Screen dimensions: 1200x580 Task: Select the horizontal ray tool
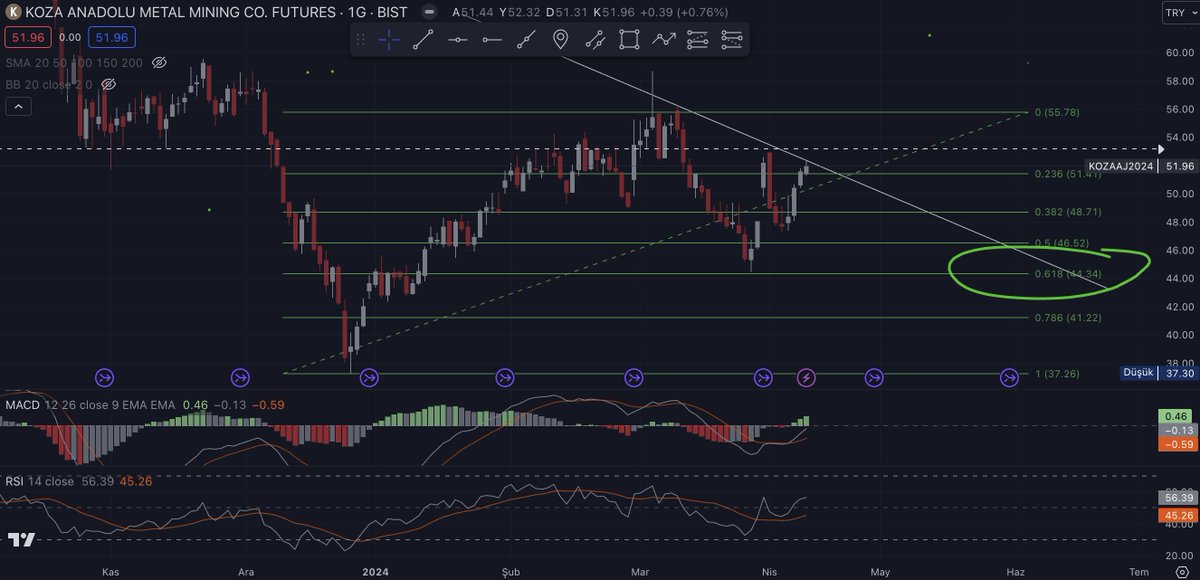tap(492, 39)
